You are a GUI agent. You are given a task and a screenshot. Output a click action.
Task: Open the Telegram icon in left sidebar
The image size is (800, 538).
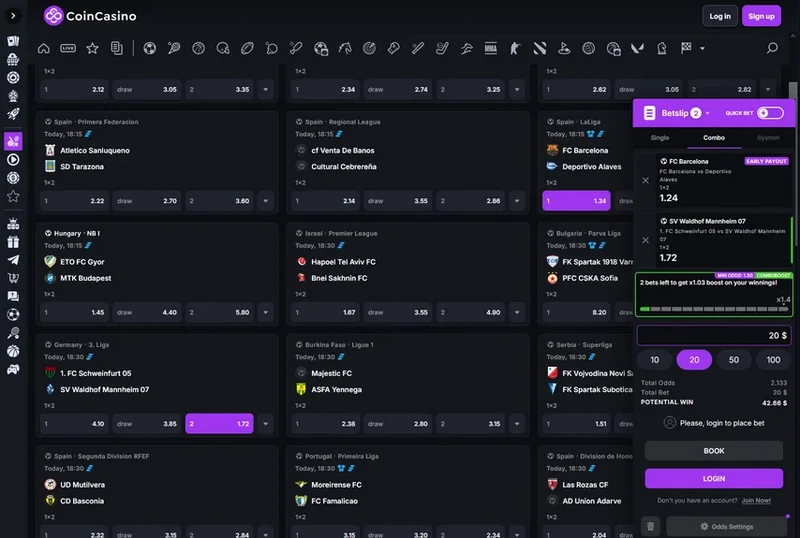tap(13, 260)
